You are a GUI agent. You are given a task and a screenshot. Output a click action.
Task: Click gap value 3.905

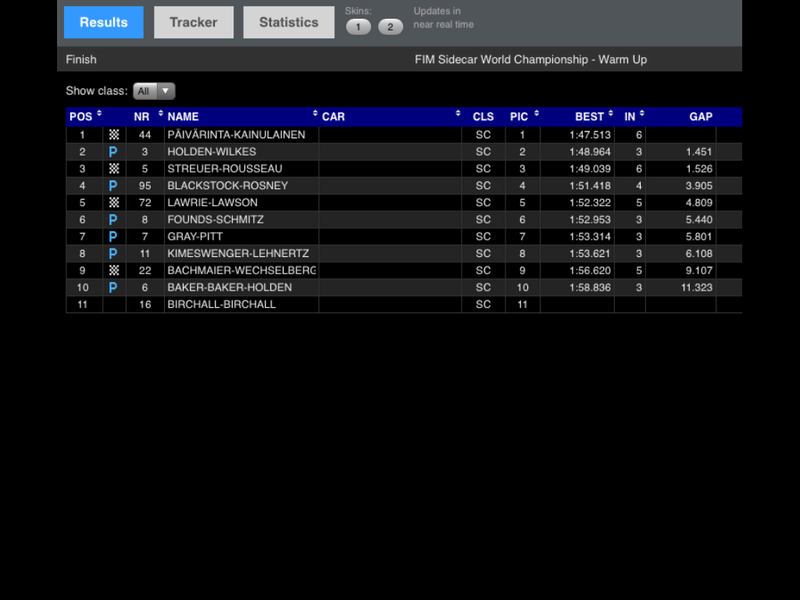pyautogui.click(x=699, y=186)
